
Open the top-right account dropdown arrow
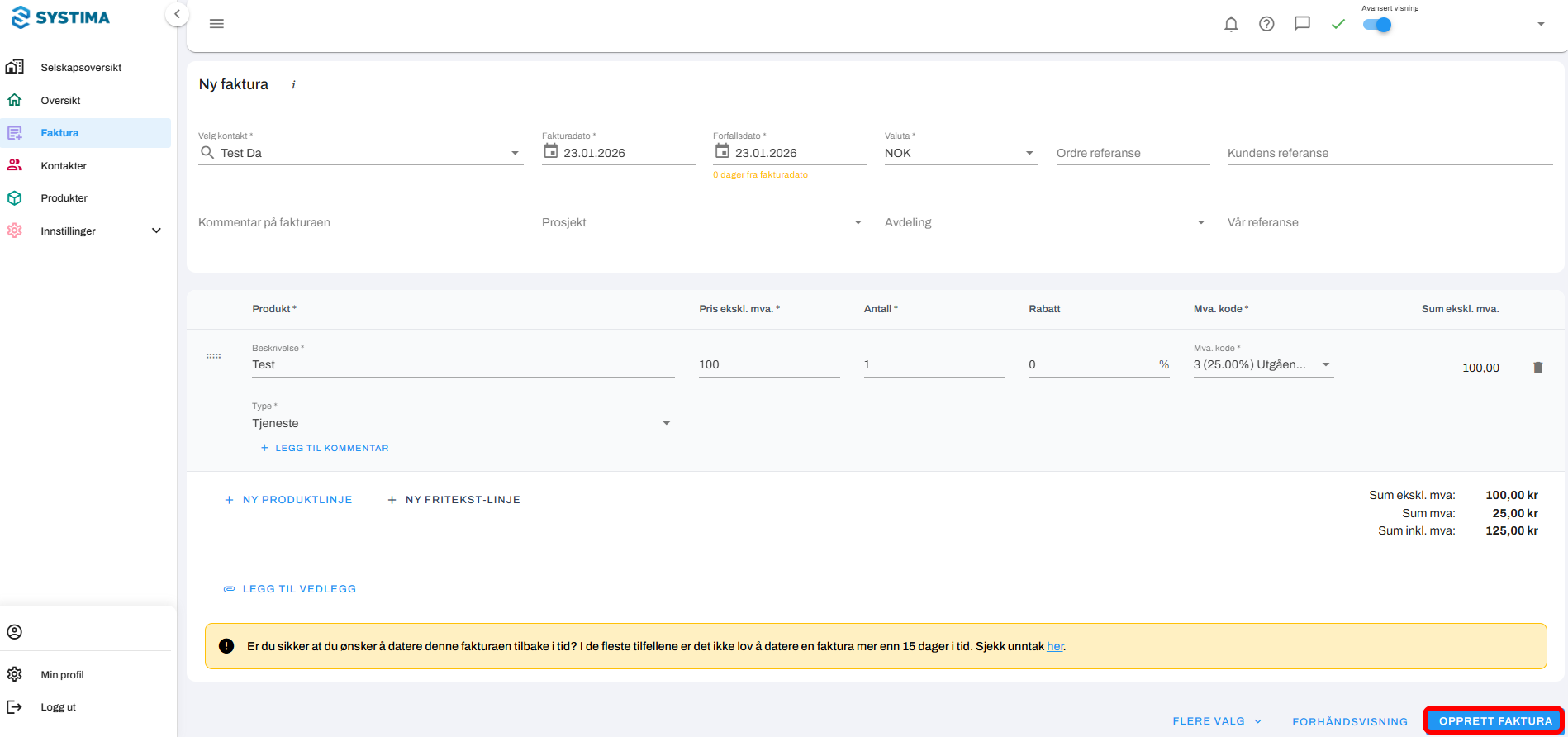click(x=1541, y=24)
